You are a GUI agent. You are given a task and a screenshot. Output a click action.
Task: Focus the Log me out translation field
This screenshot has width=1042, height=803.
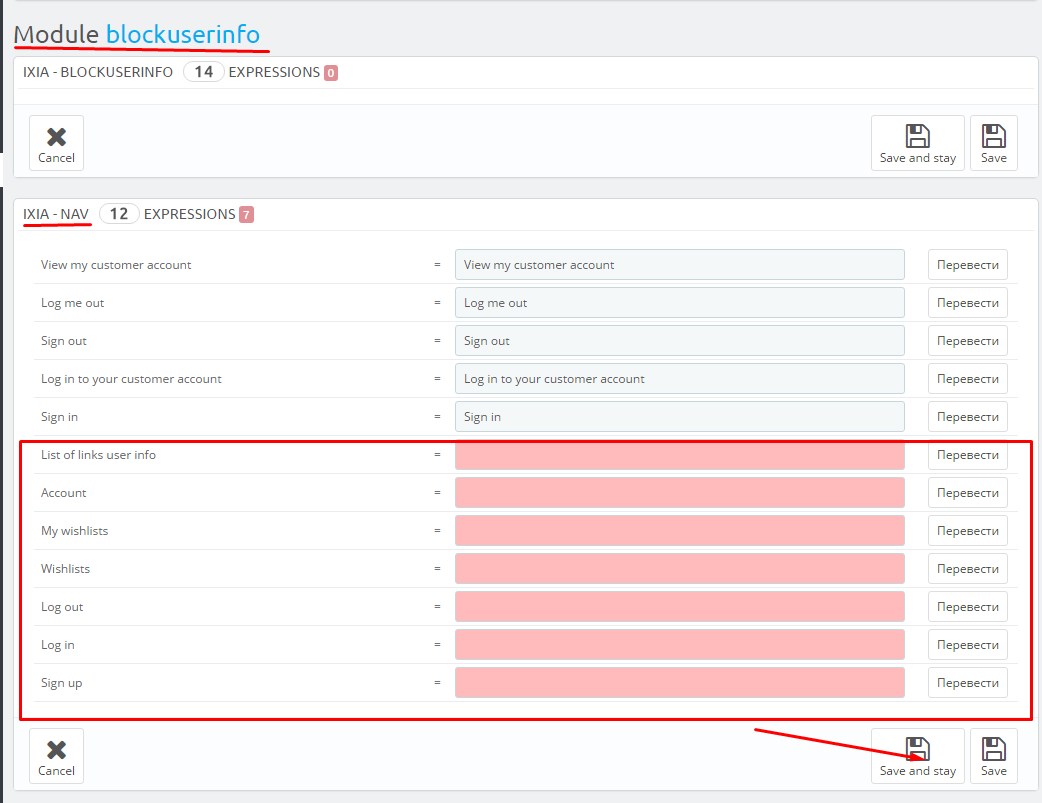click(679, 302)
